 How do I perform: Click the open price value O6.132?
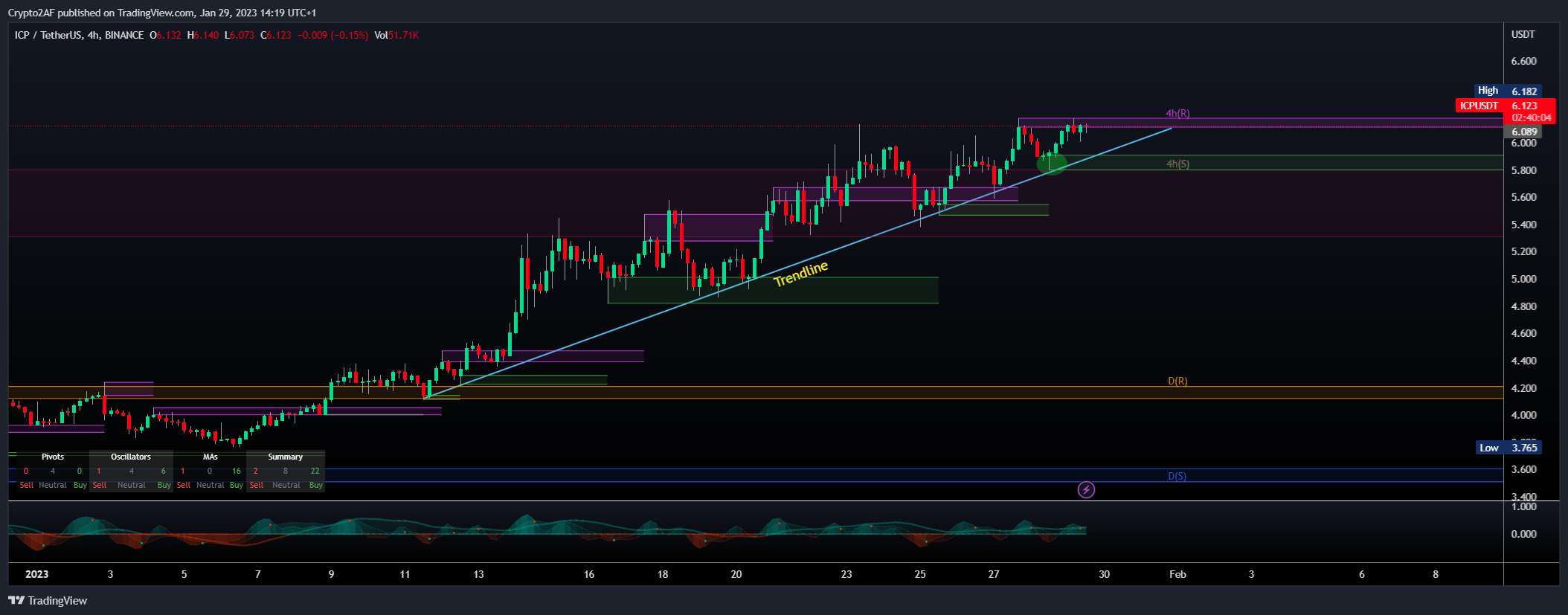[165, 35]
